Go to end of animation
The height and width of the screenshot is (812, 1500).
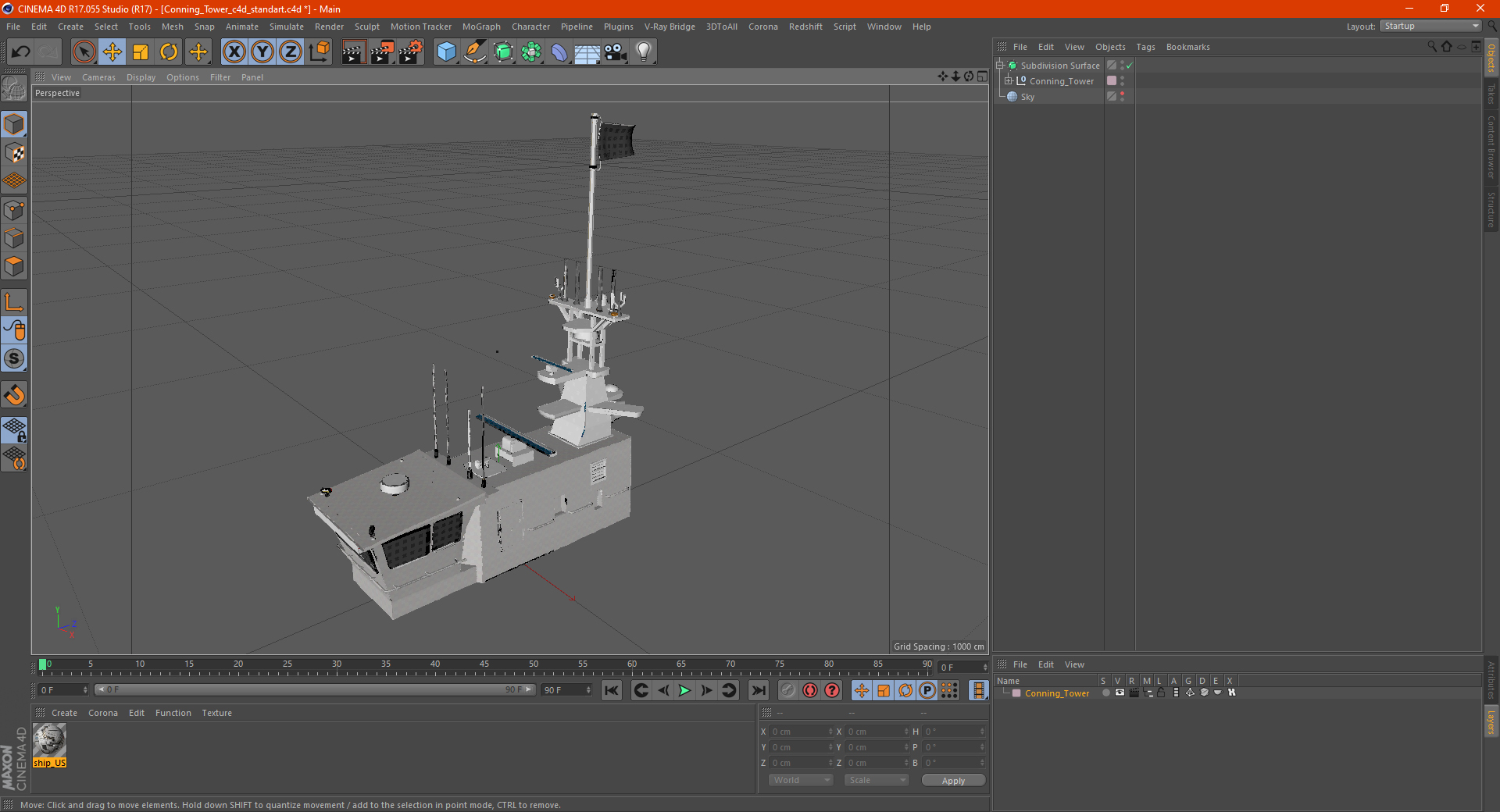point(759,690)
